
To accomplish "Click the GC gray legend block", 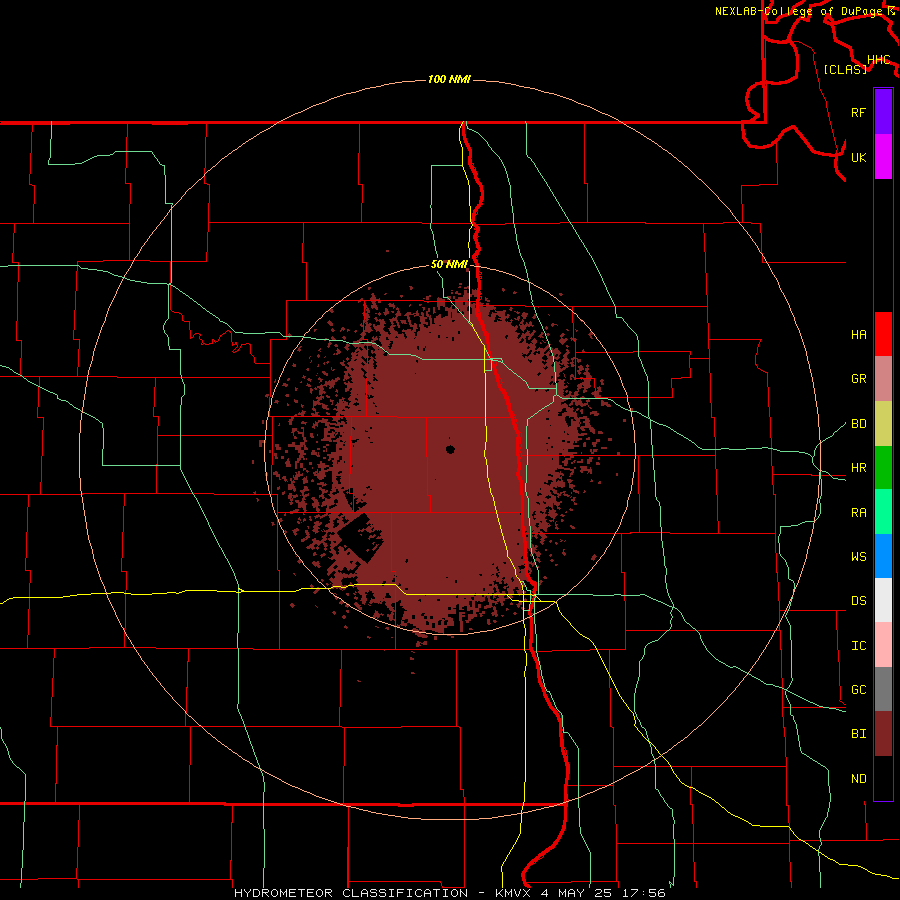I will (x=883, y=689).
